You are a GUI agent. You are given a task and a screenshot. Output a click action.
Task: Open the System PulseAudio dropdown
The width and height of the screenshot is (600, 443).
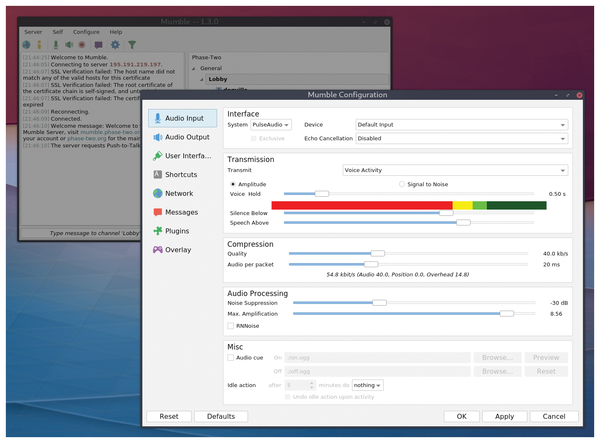271,125
